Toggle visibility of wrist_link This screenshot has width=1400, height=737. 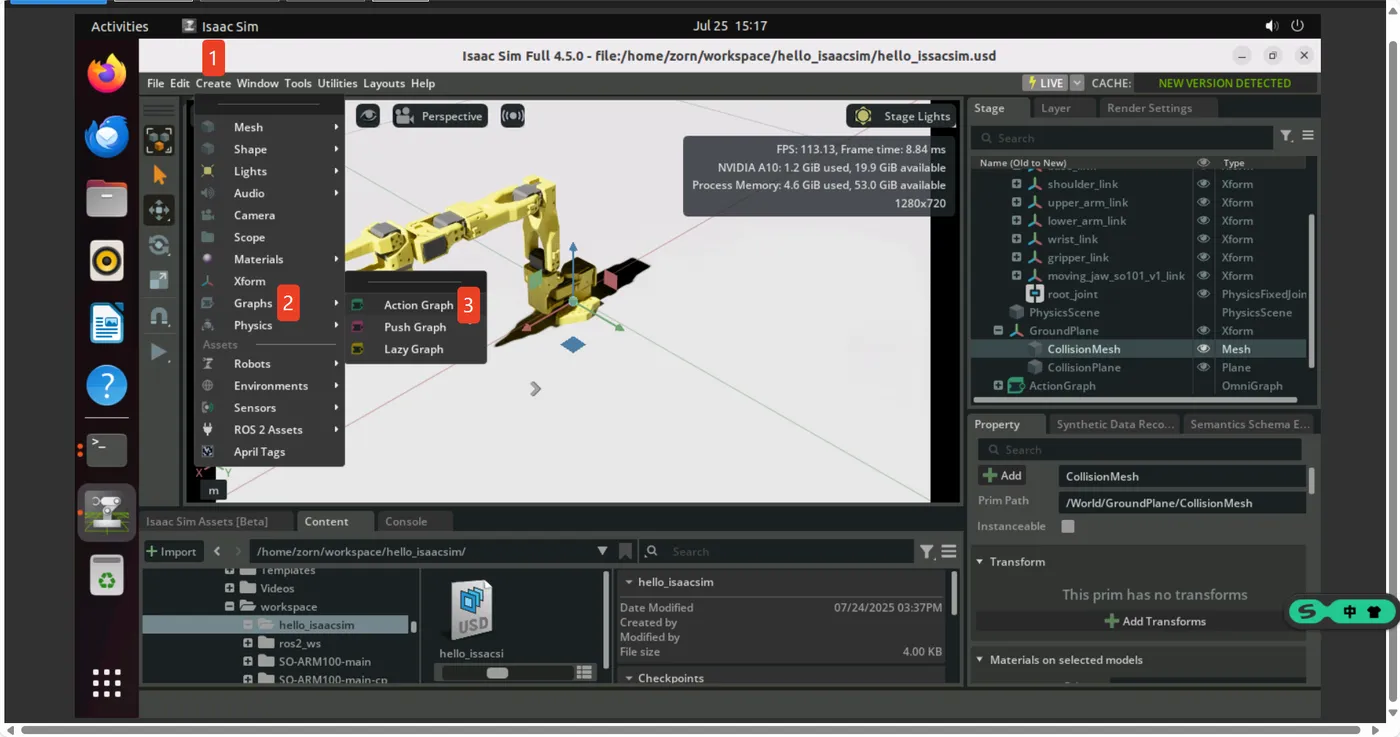point(1203,239)
